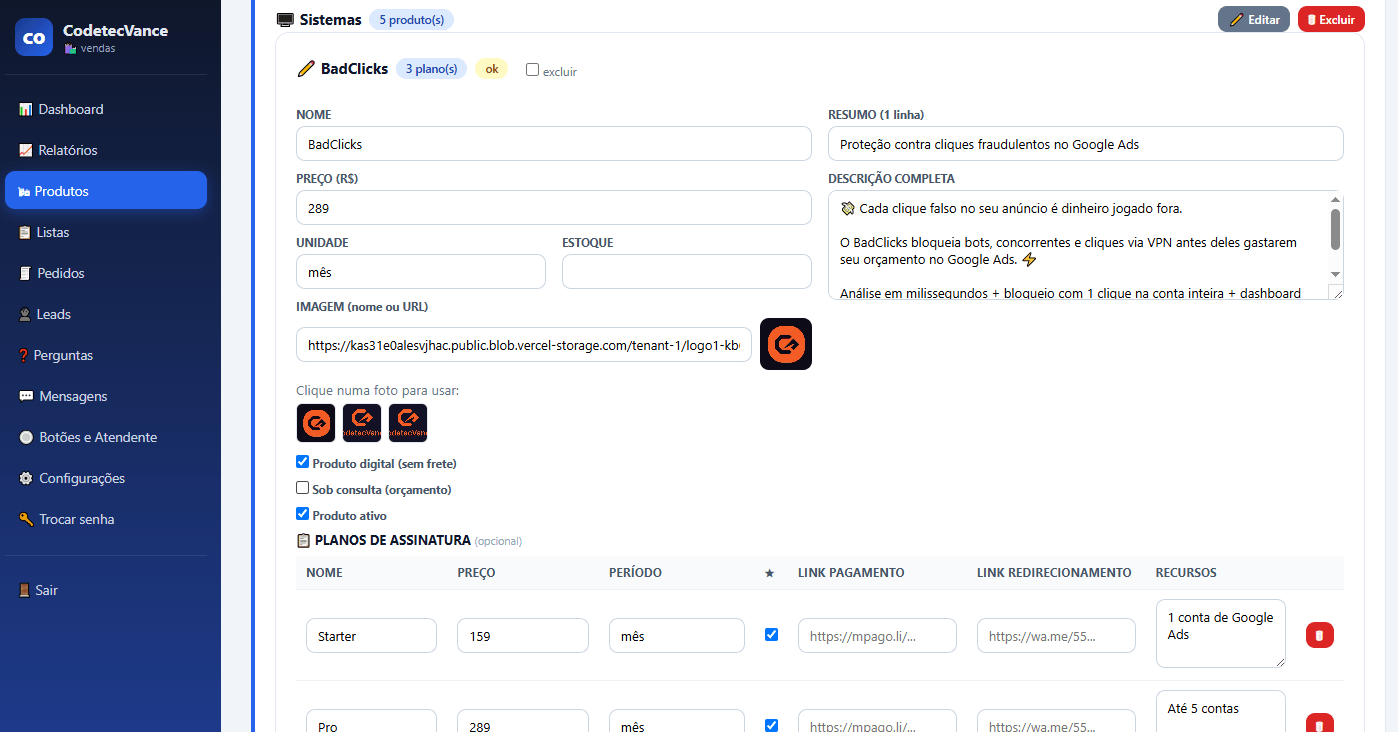Viewport: 1398px width, 732px height.
Task: Go to Relatórios in the sidebar
Action: click(106, 150)
